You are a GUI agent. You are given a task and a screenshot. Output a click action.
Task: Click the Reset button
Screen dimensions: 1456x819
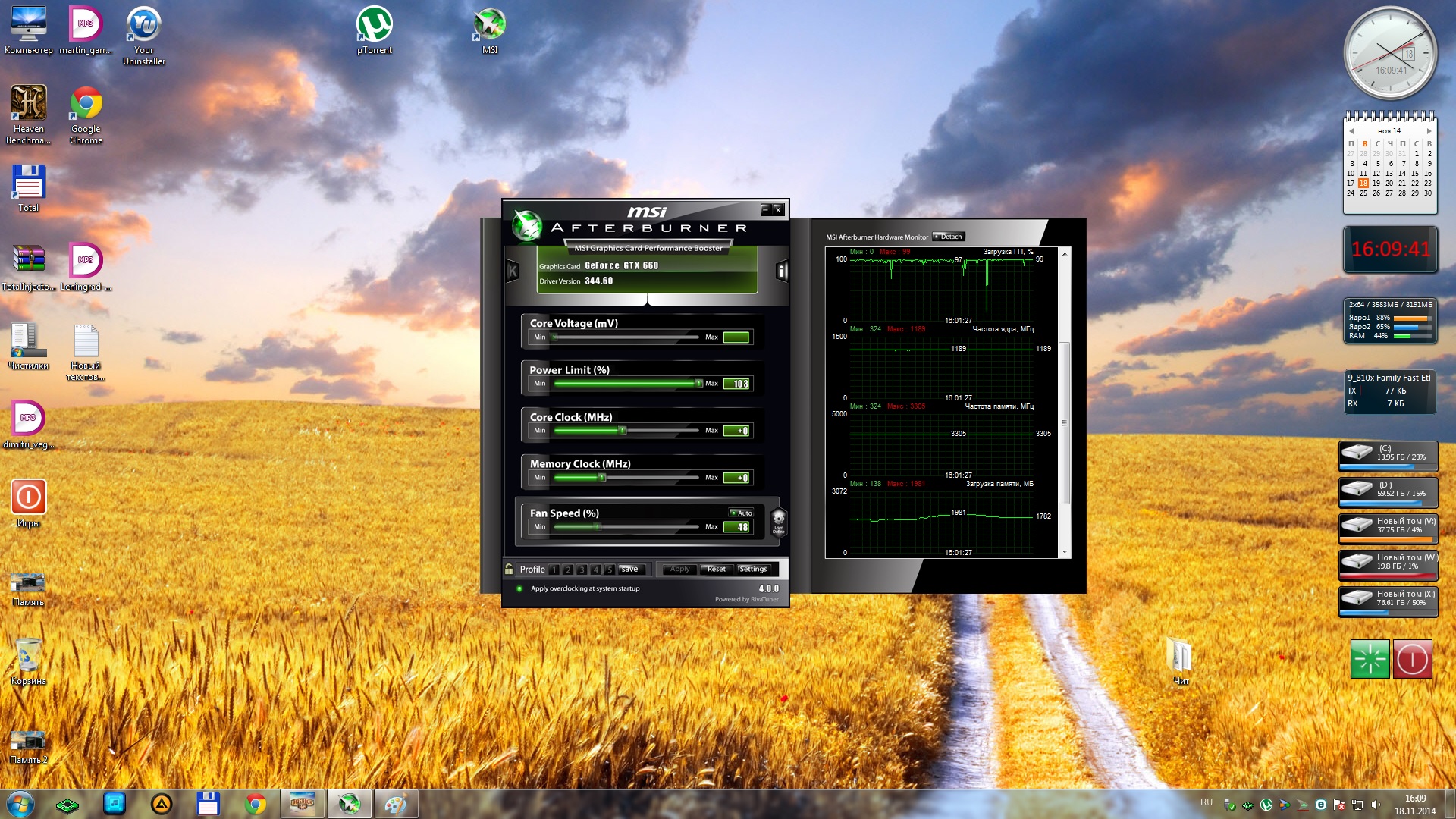[715, 569]
